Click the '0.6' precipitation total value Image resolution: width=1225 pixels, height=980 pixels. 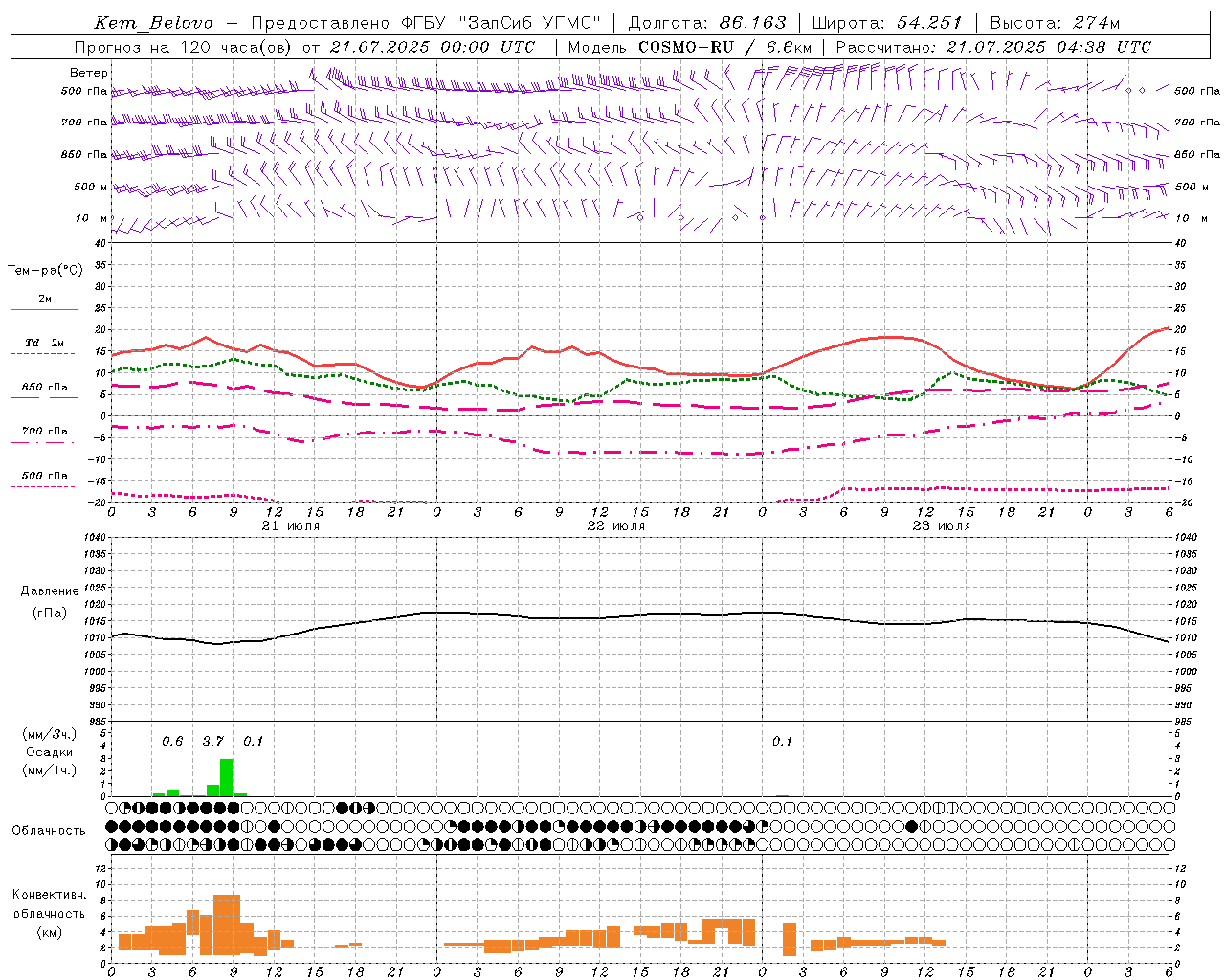pyautogui.click(x=172, y=741)
